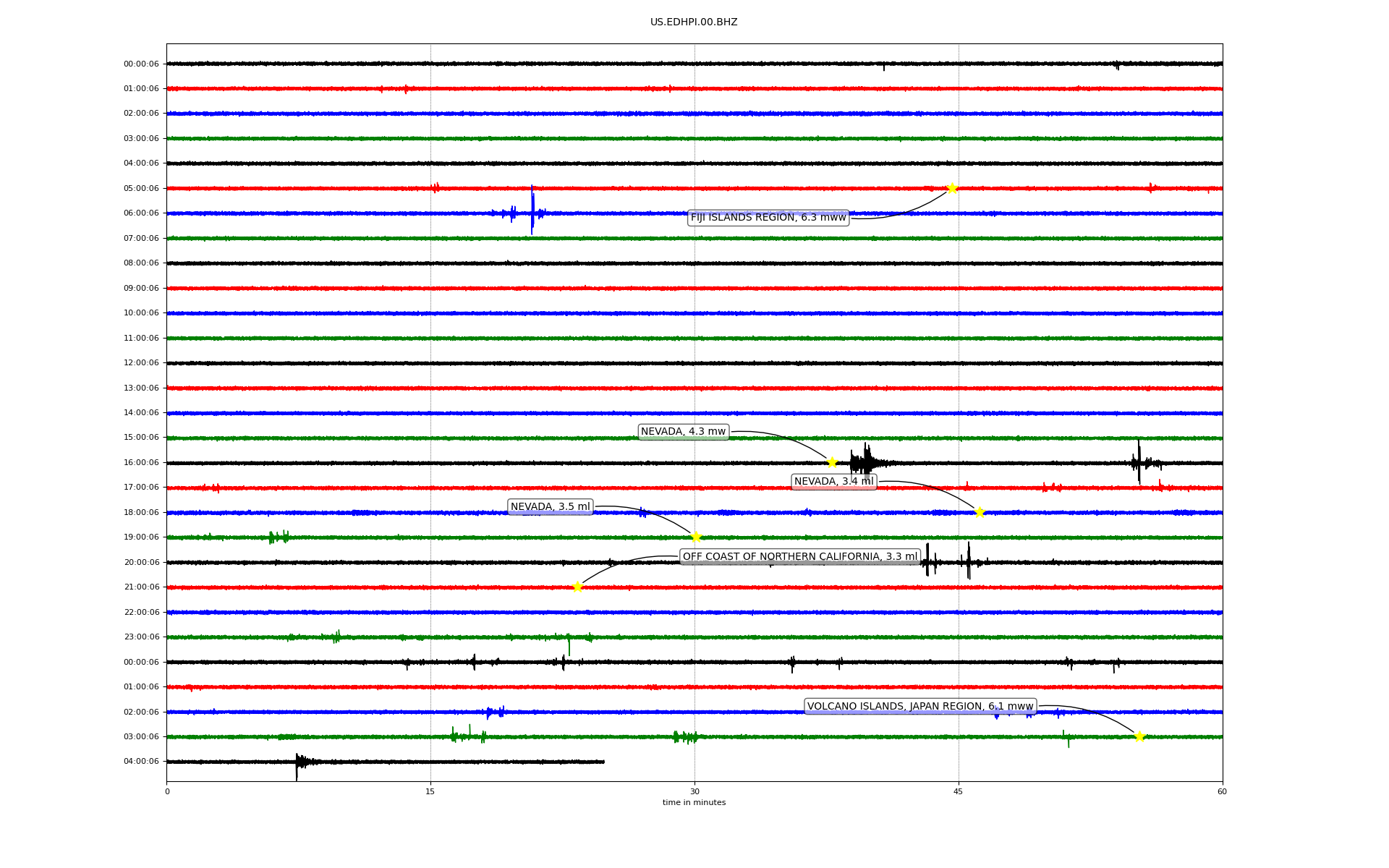This screenshot has height=868, width=1389.
Task: Click the Volcano Islands Japan star marker
Action: pos(1139,736)
